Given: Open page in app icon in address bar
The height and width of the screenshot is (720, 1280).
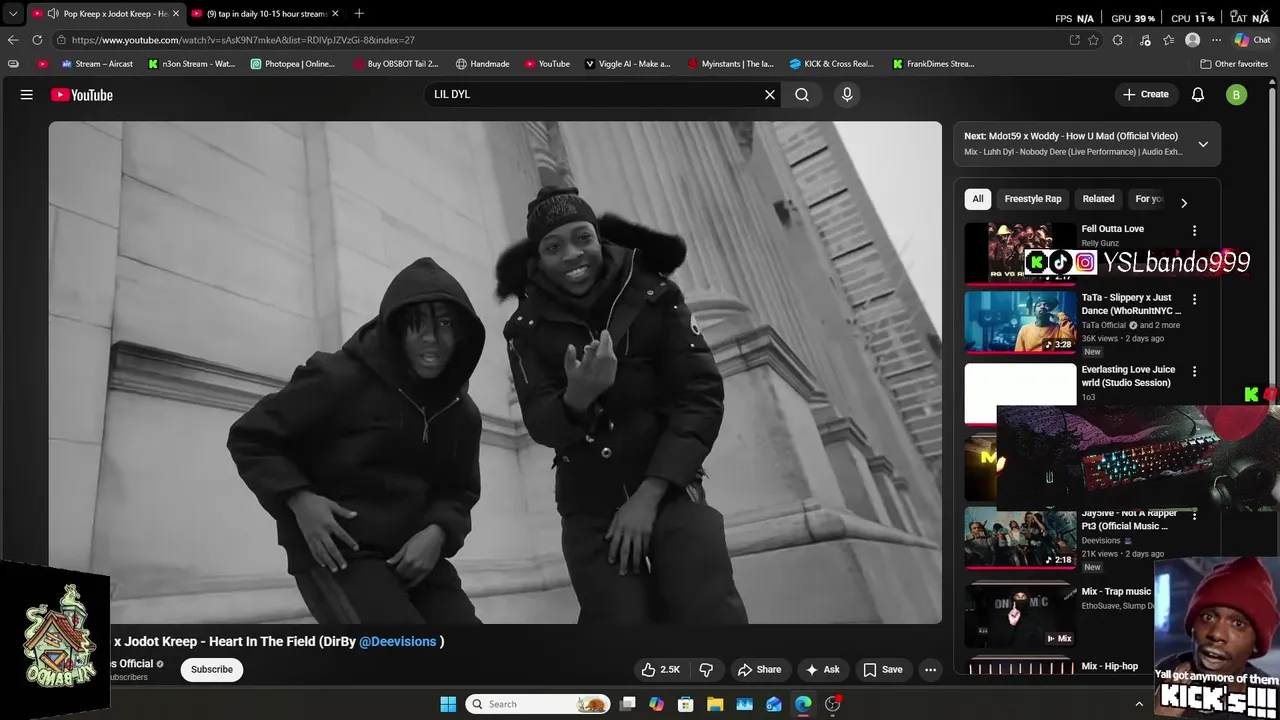Looking at the screenshot, I should [x=1074, y=40].
